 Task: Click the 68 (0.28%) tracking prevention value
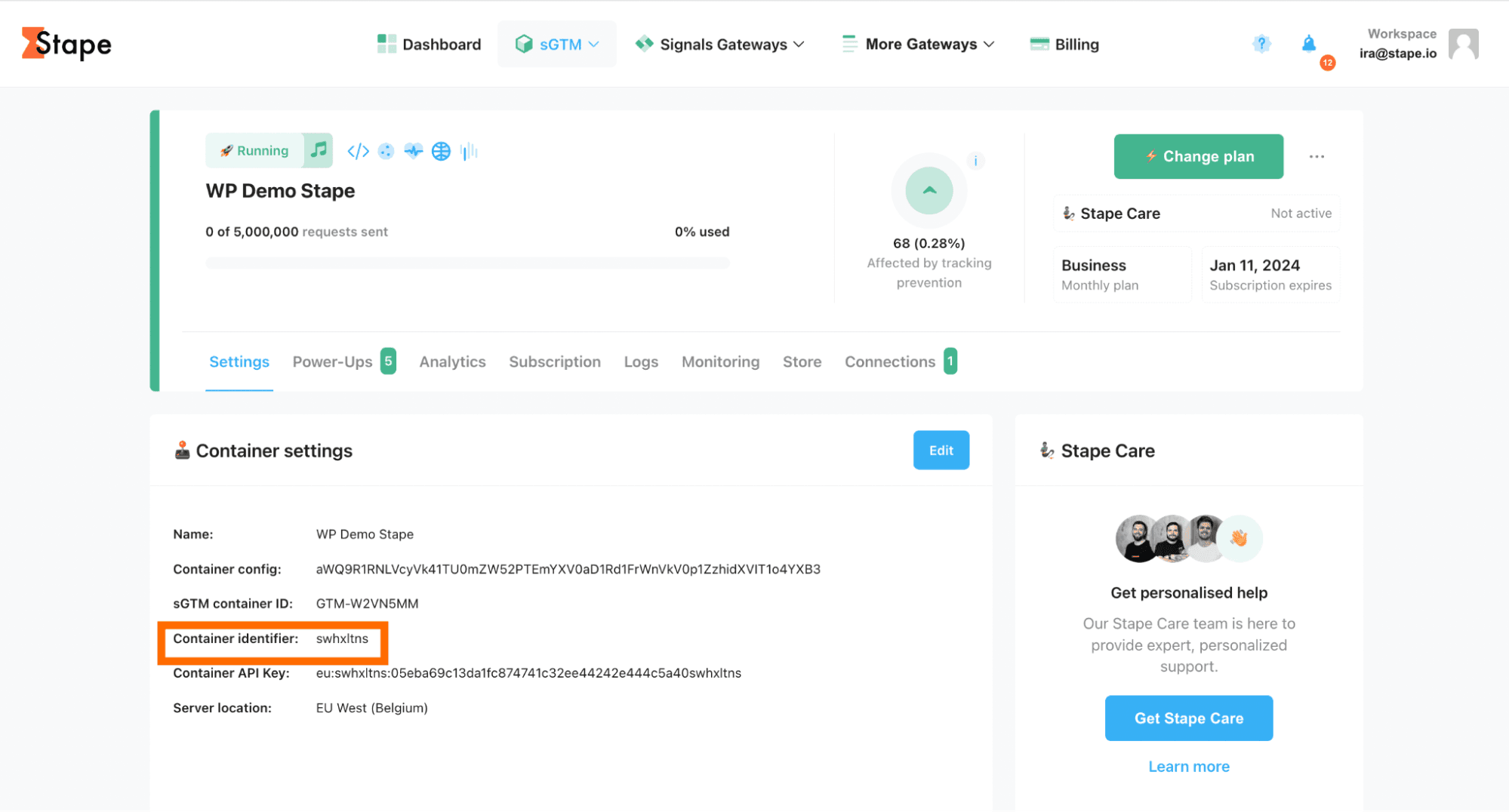point(928,243)
